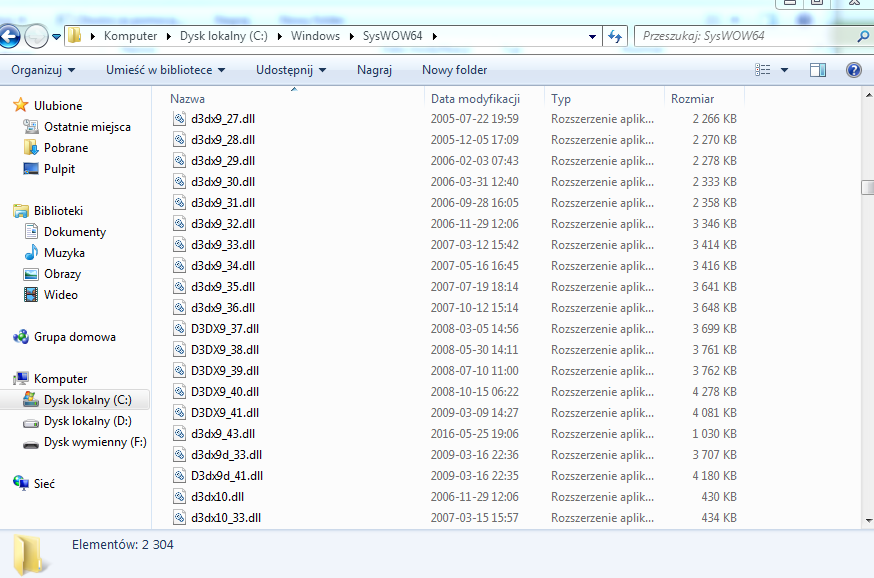874x578 pixels.
Task: Select Komputer in the address breadcrumb
Action: pyautogui.click(x=130, y=36)
